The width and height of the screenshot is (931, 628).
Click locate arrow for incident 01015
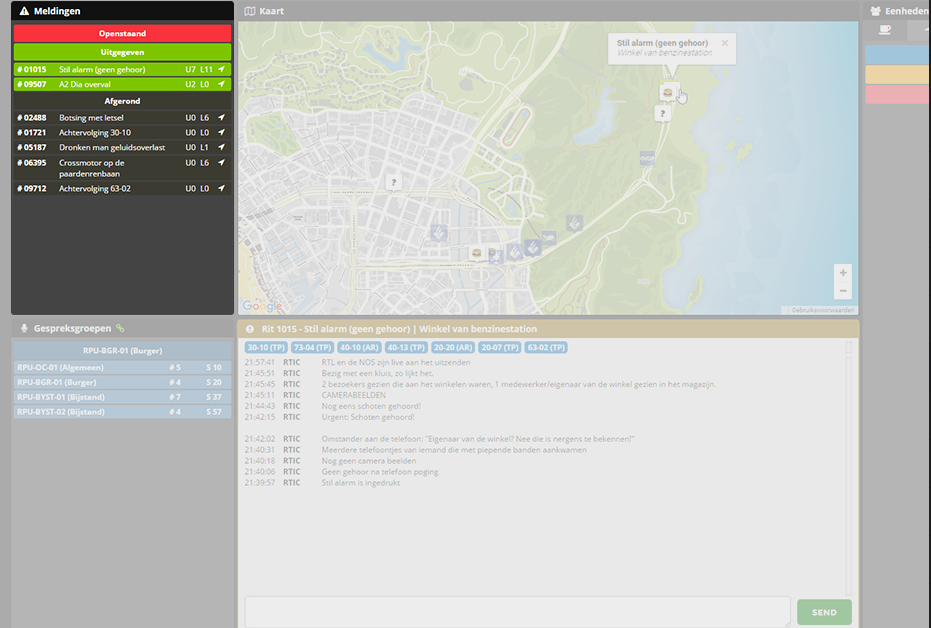pos(222,70)
